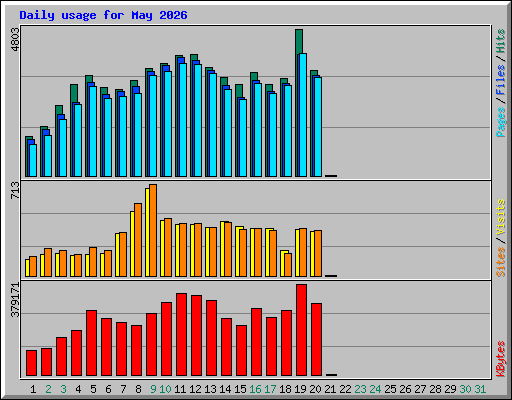Click day label 12 on the x-axis
512x400 pixels.
pos(195,389)
